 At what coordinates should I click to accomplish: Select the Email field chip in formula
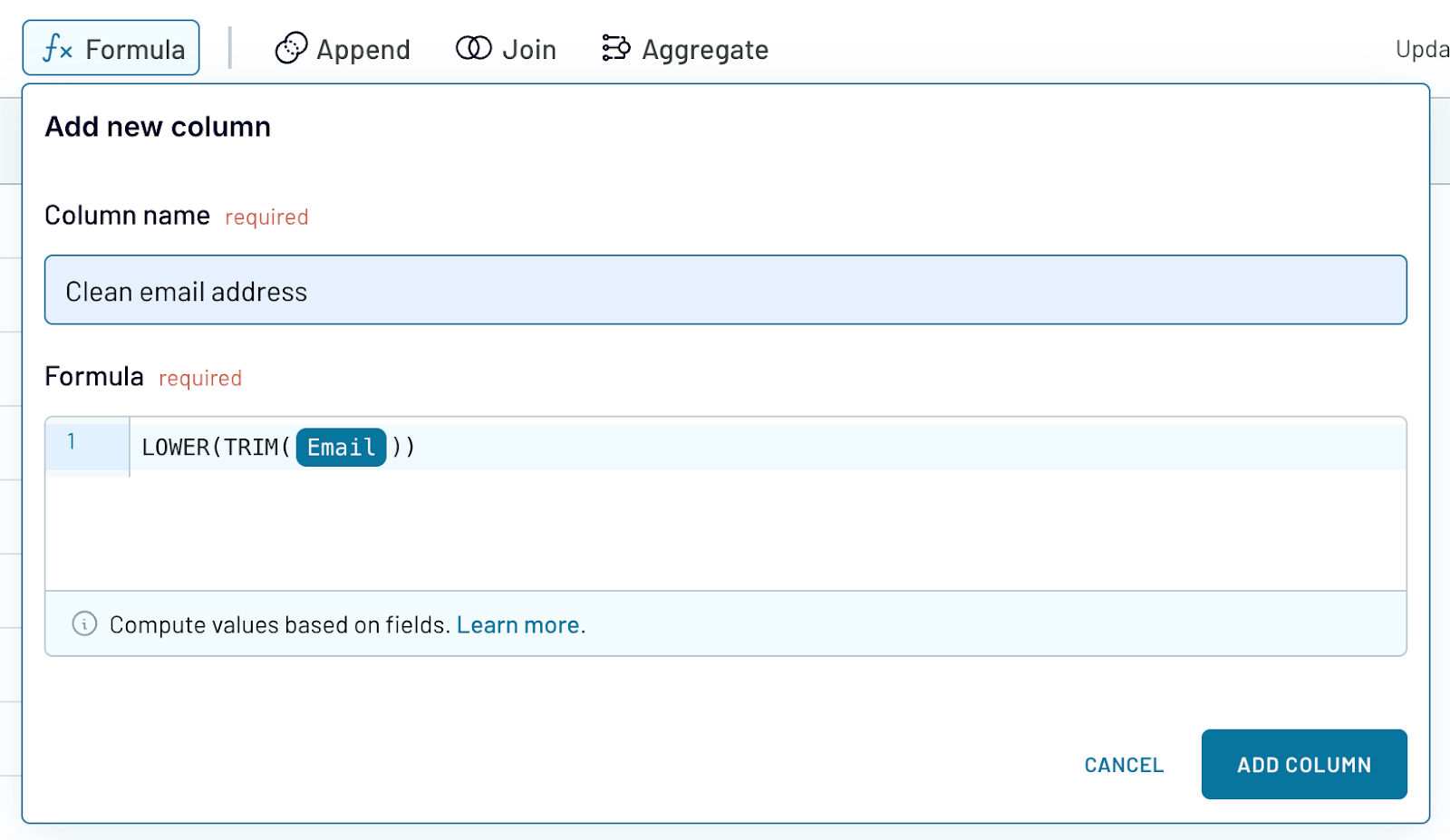click(341, 447)
